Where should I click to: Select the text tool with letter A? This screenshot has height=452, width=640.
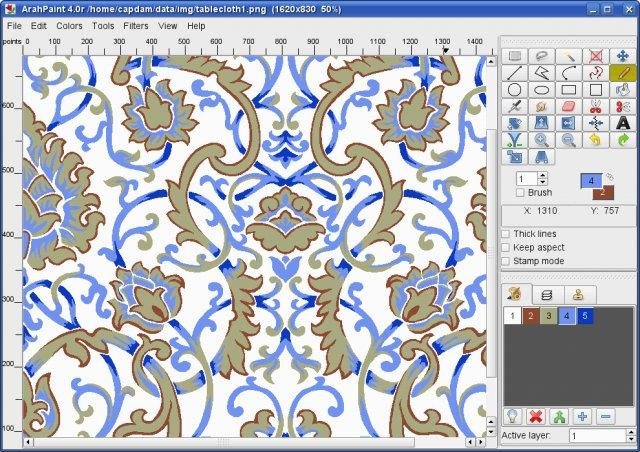pyautogui.click(x=622, y=123)
